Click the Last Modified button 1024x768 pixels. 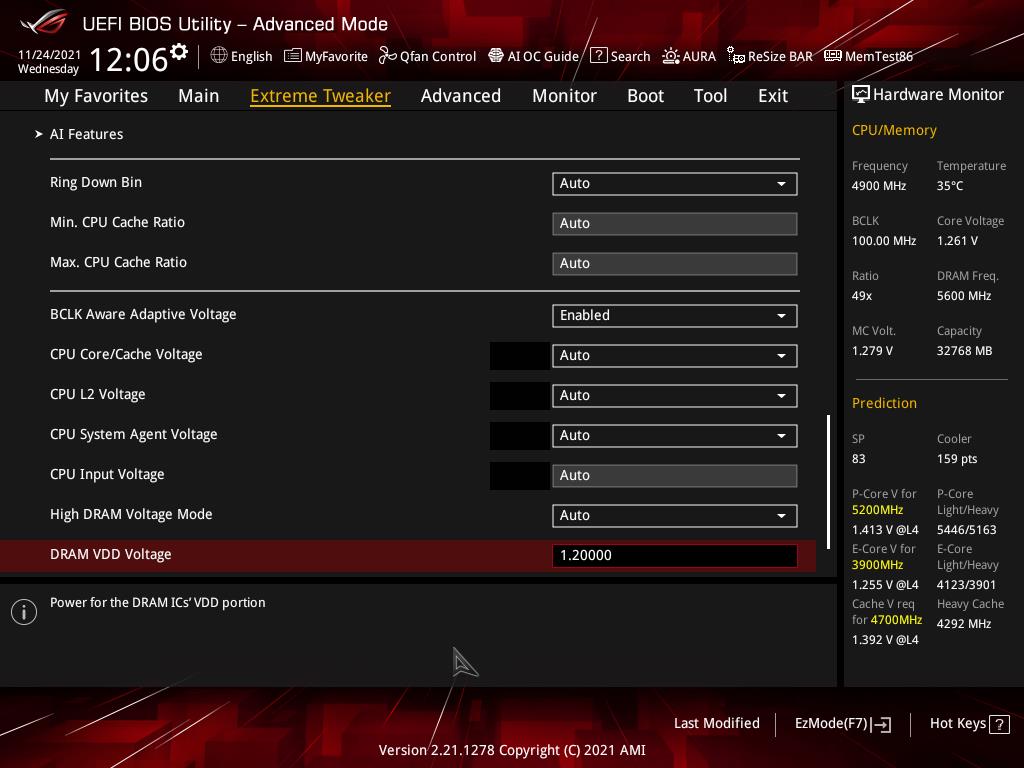[x=716, y=723]
